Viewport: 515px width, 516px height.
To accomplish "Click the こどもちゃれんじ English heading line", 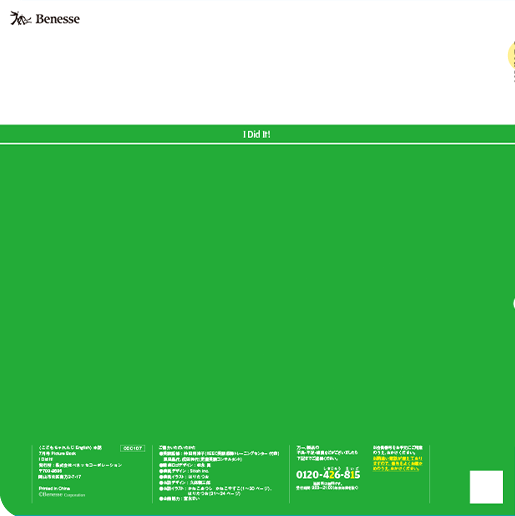I will click(70, 448).
